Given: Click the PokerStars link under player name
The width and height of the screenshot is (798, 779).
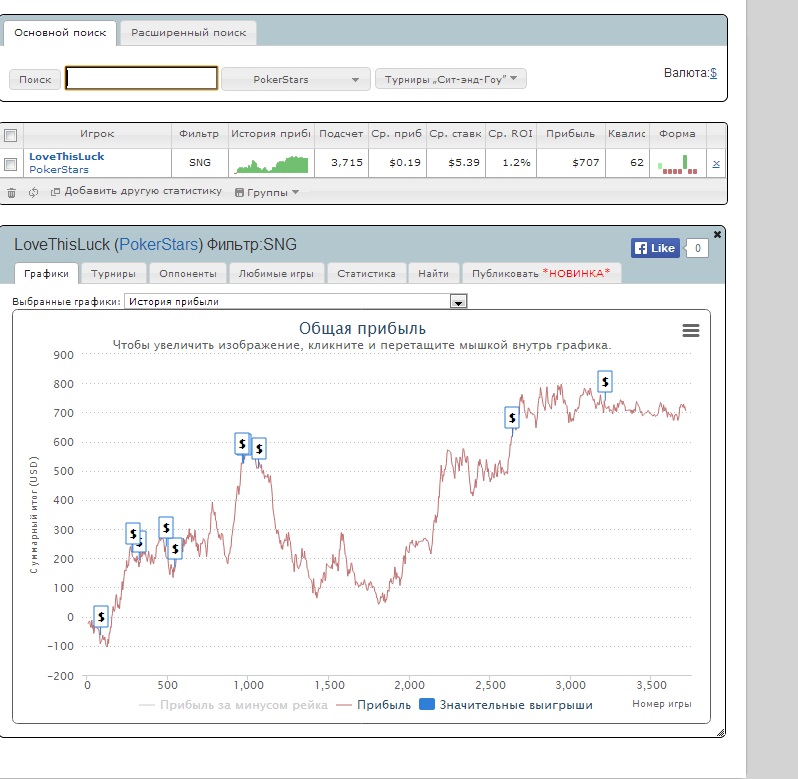Looking at the screenshot, I should pos(59,169).
